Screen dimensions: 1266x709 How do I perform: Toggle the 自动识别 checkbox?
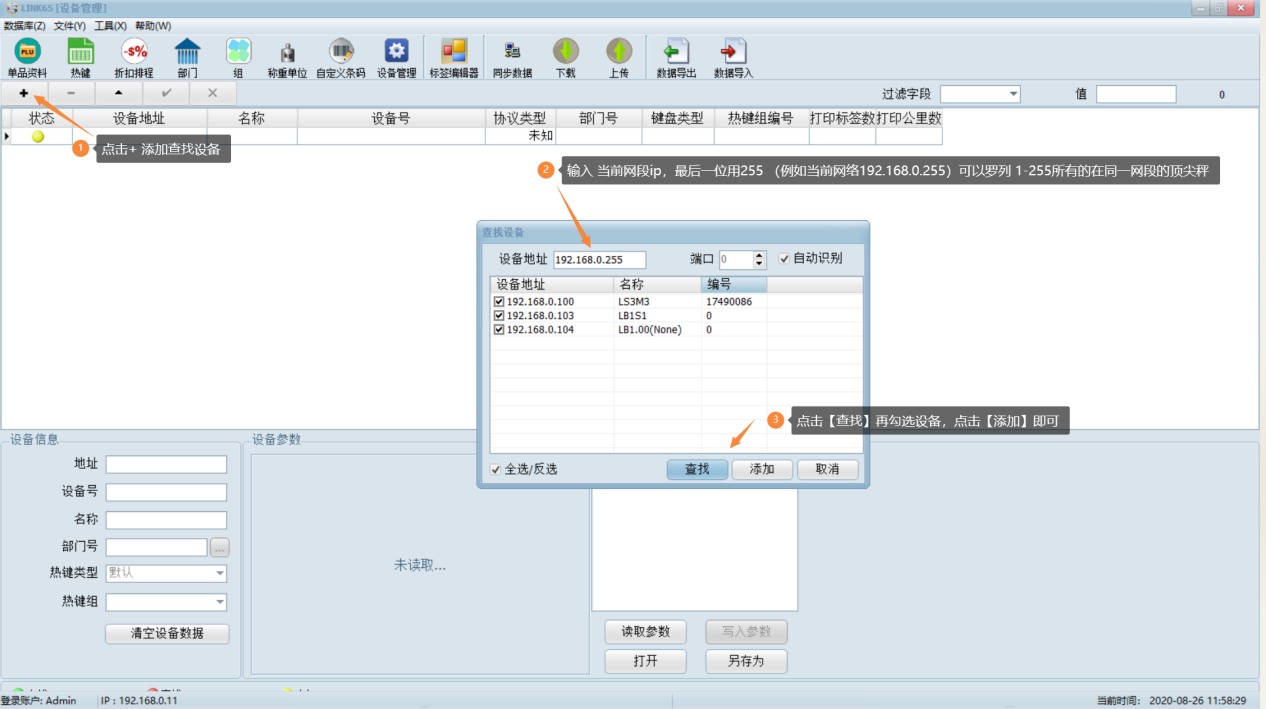pyautogui.click(x=785, y=259)
